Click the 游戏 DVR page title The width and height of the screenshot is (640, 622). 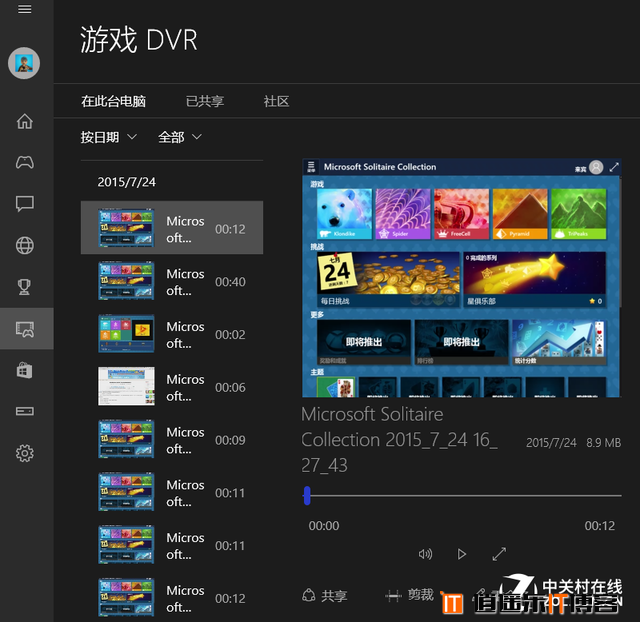coord(139,40)
